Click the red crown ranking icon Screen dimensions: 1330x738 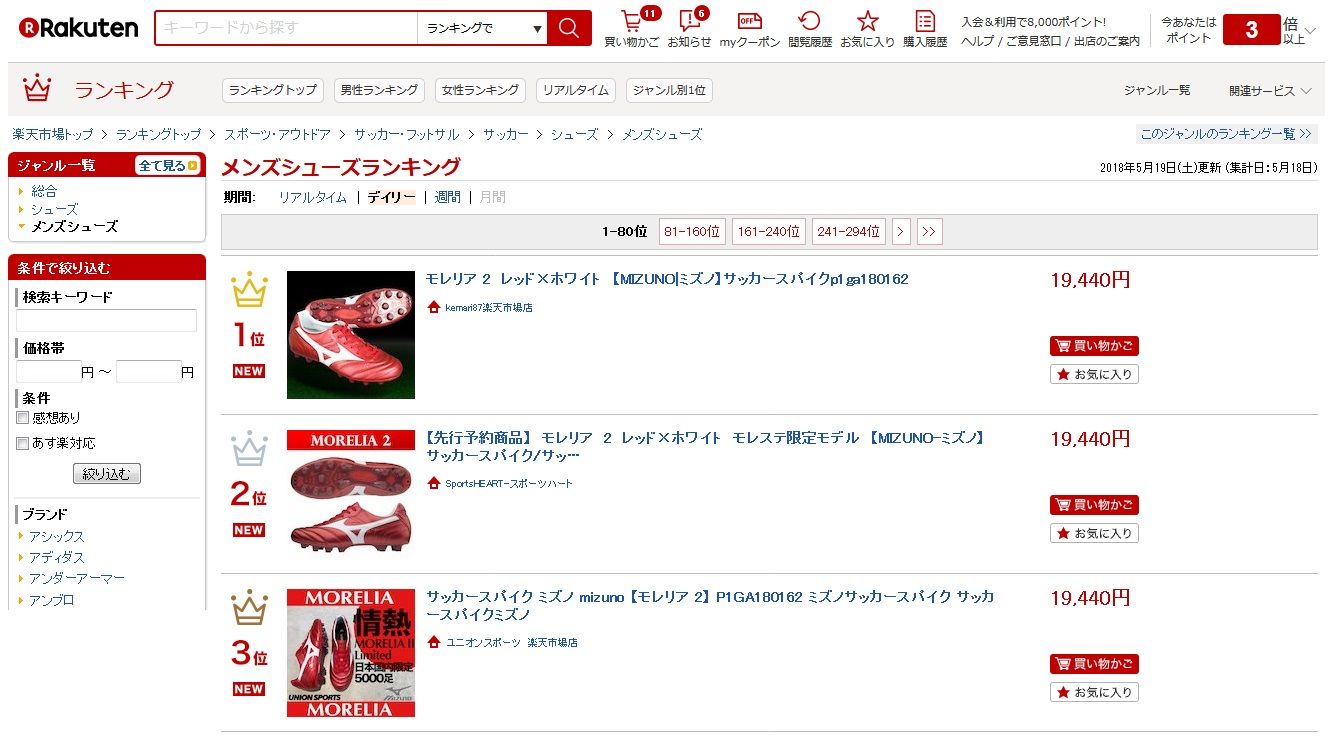tap(37, 88)
